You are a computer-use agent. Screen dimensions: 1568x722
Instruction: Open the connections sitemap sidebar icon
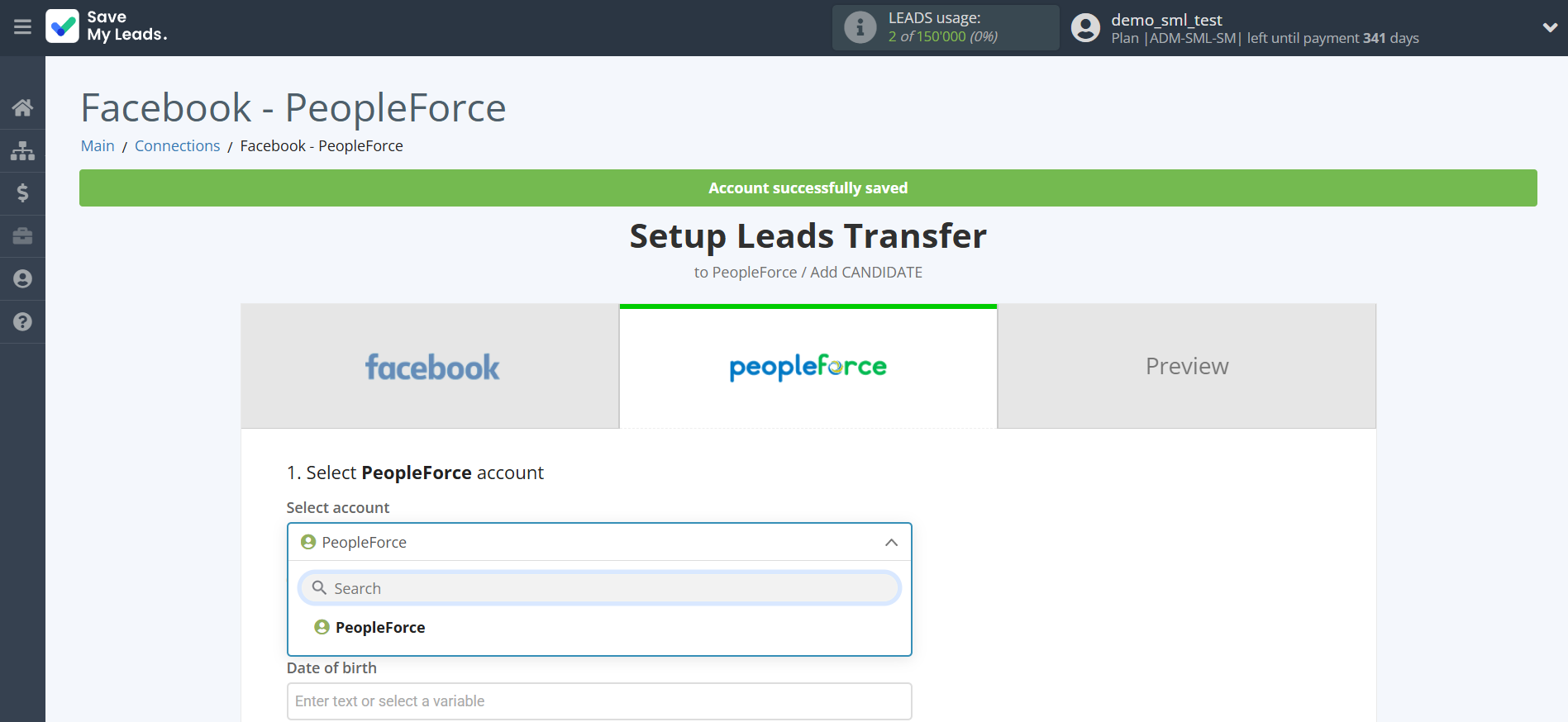[22, 150]
